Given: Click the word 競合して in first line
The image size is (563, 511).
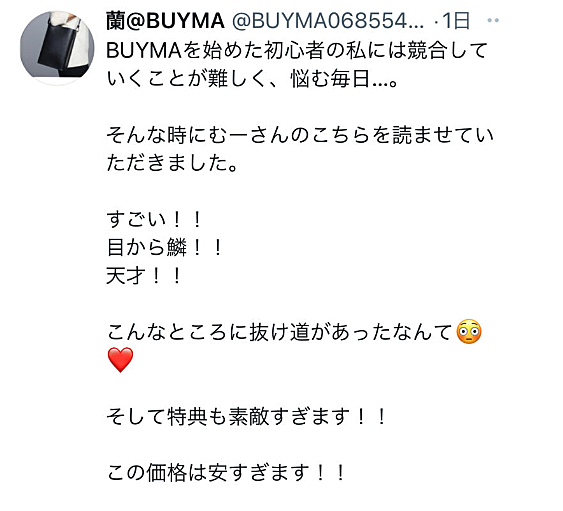Looking at the screenshot, I should coord(447,50).
